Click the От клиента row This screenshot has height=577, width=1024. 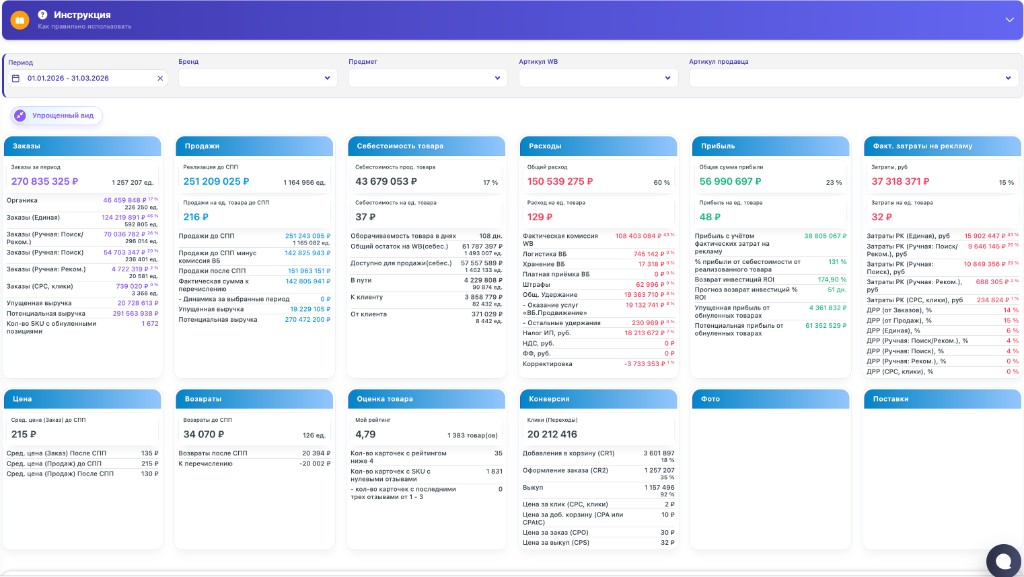426,317
